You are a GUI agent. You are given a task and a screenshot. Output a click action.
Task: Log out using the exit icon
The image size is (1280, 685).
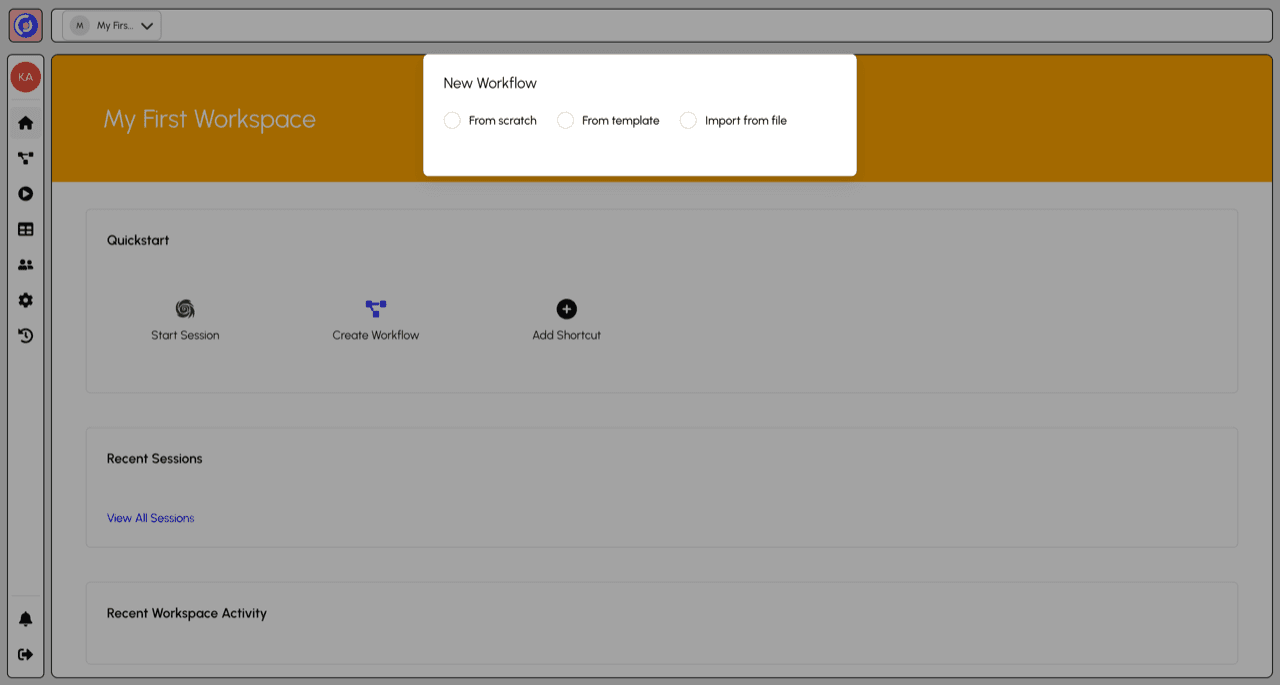[25, 655]
